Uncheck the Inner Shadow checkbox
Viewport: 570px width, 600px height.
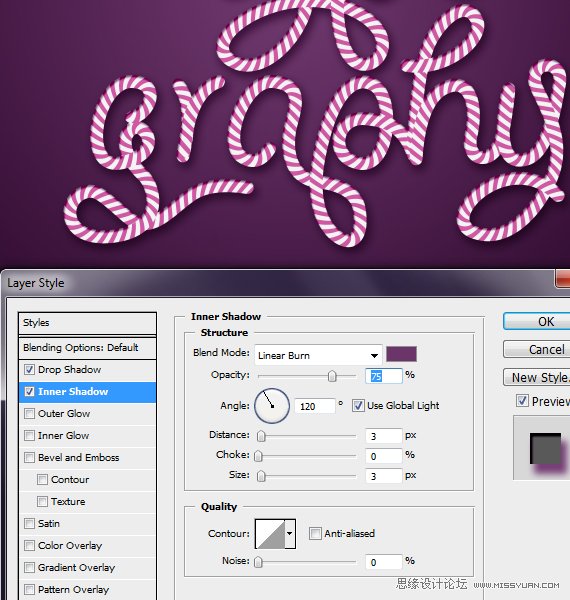tap(29, 391)
